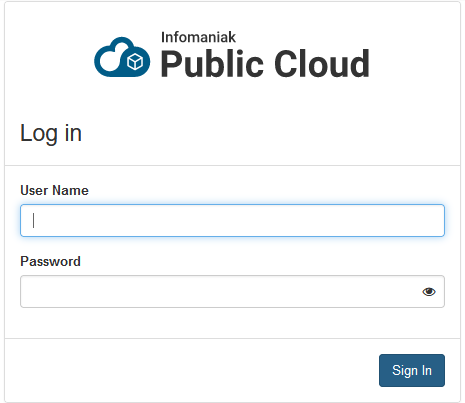Click the word "Name" in the User Name label
This screenshot has height=403, width=465.
click(70, 190)
